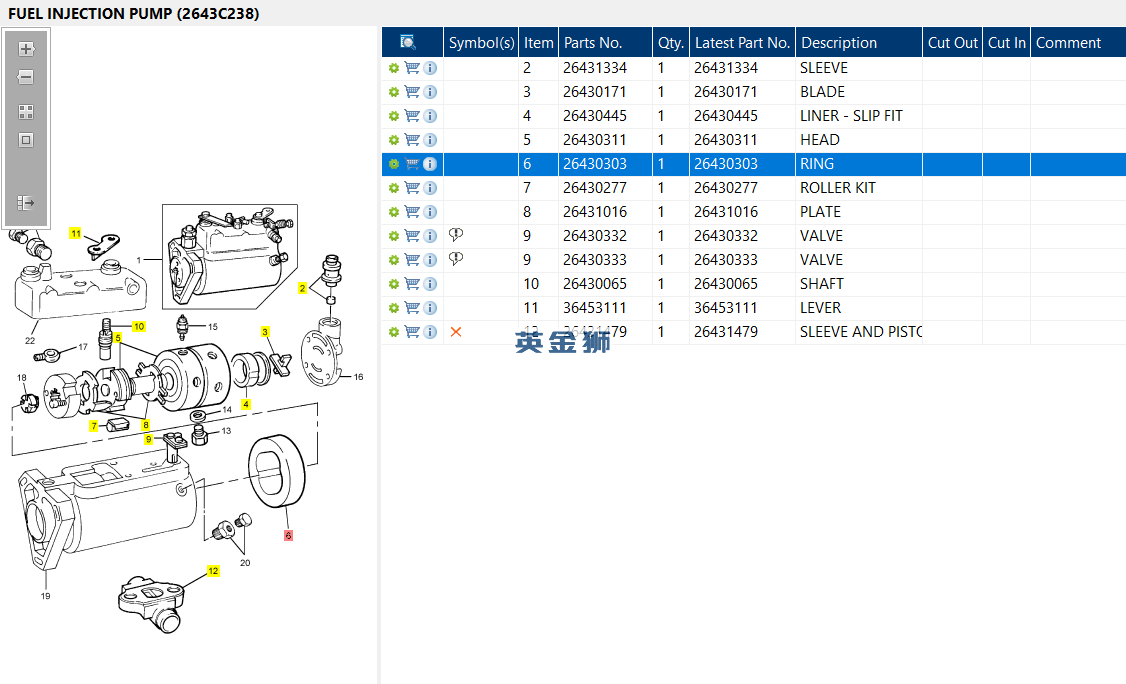Add VALVE 26430333 to cart
Image resolution: width=1126 pixels, height=684 pixels.
click(x=412, y=259)
